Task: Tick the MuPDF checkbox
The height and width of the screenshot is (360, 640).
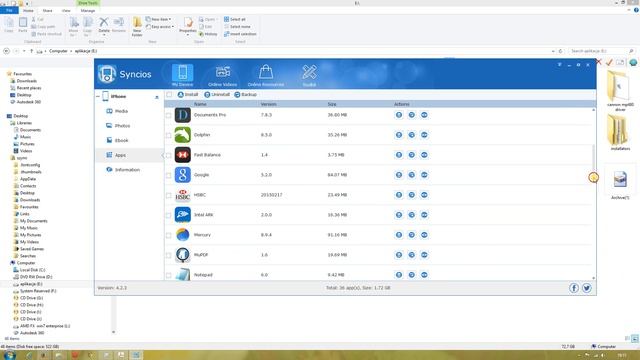Action: pos(169,256)
